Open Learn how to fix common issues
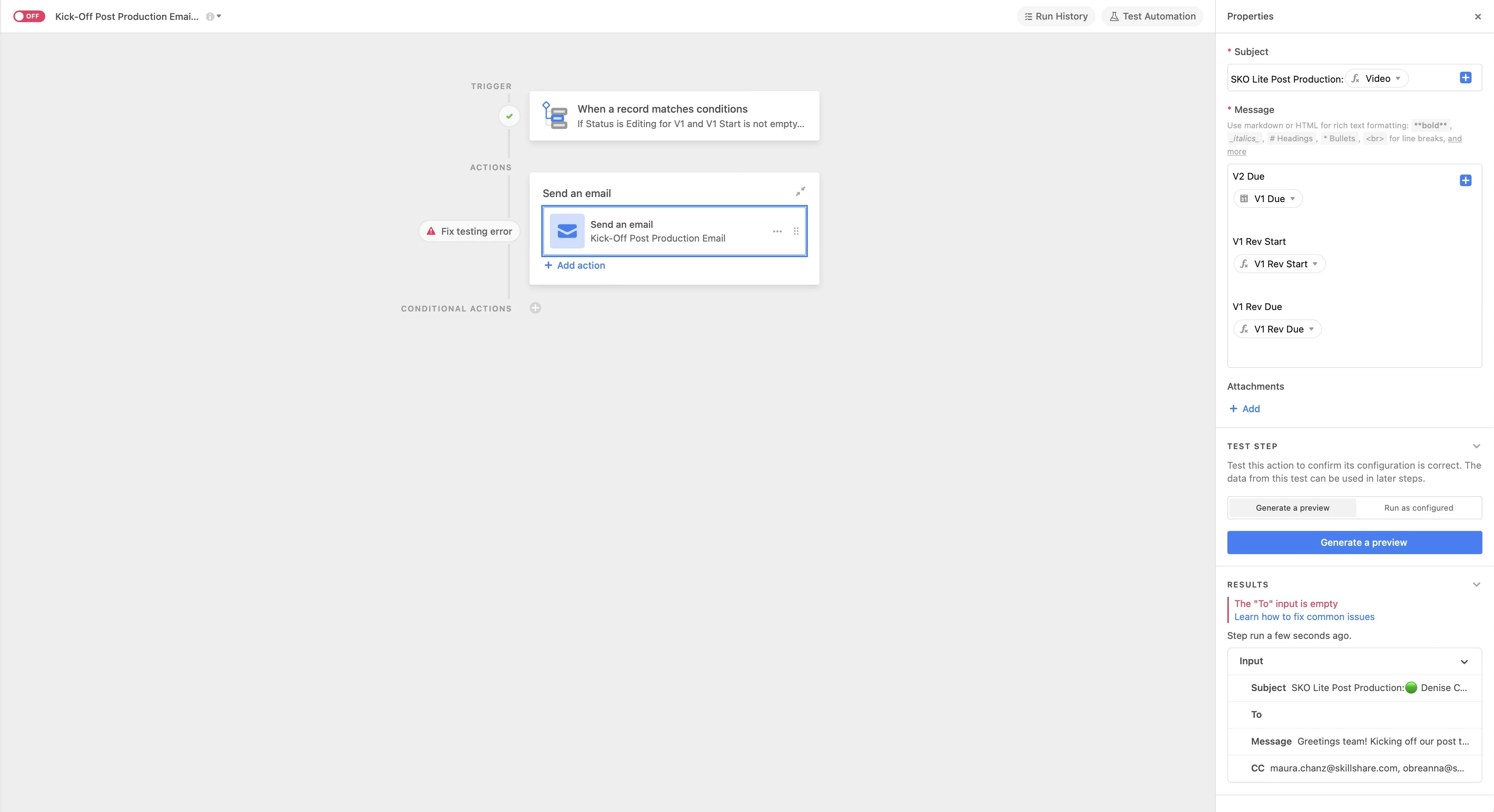Screen dimensions: 1494x812 [1304, 616]
